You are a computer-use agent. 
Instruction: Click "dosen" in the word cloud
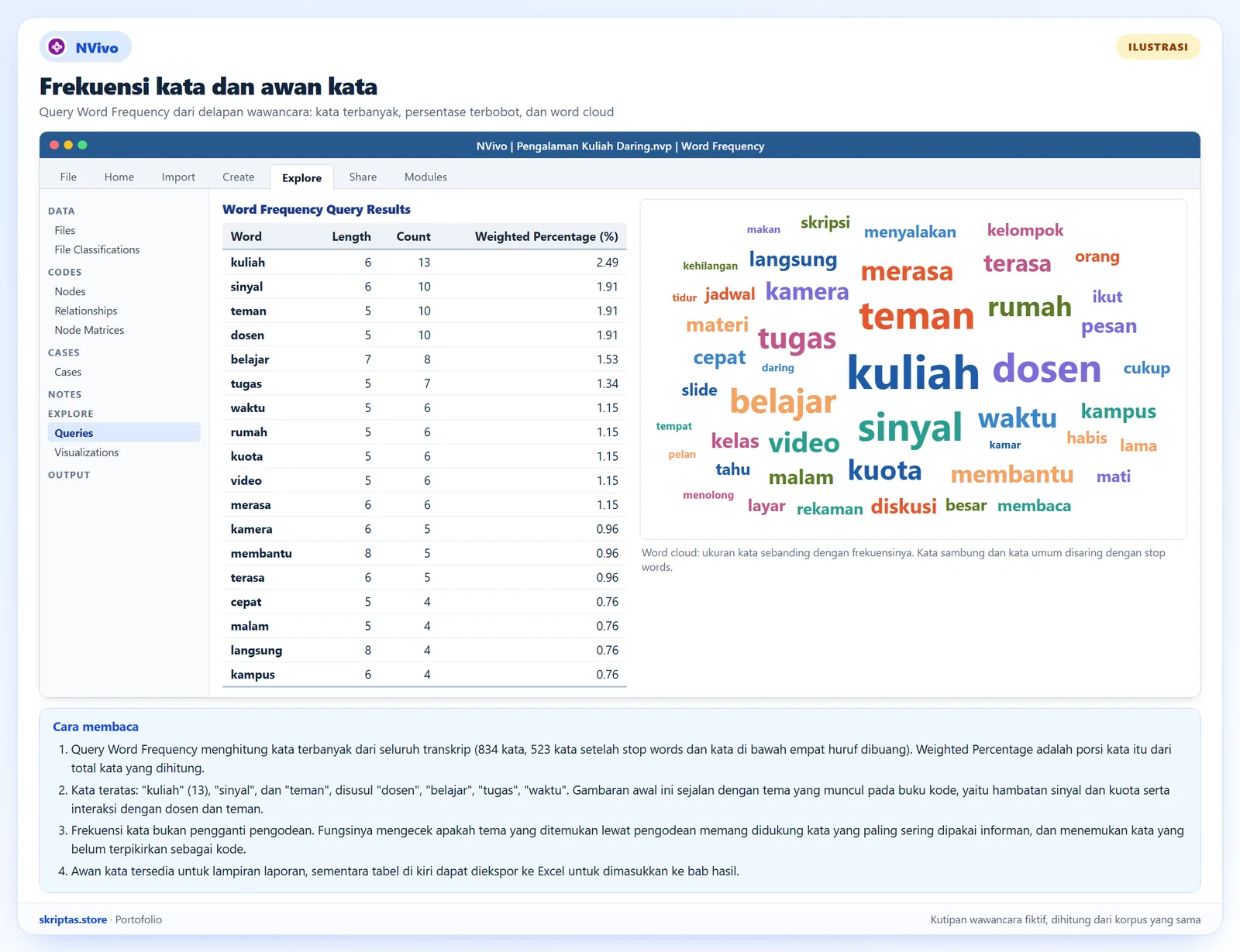point(1046,369)
